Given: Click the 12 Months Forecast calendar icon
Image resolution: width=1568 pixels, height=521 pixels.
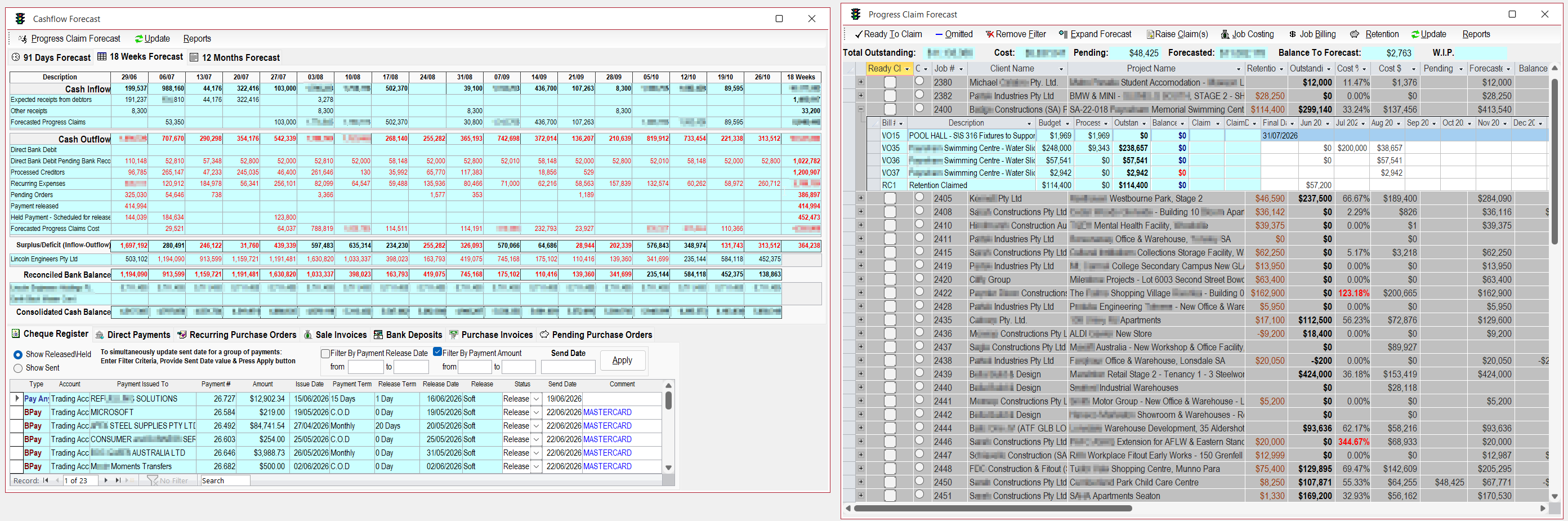Looking at the screenshot, I should [x=194, y=57].
